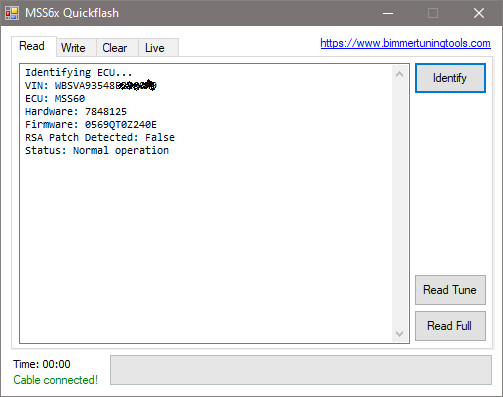503x397 pixels.
Task: Minimize the Quickflash window
Action: (x=388, y=13)
